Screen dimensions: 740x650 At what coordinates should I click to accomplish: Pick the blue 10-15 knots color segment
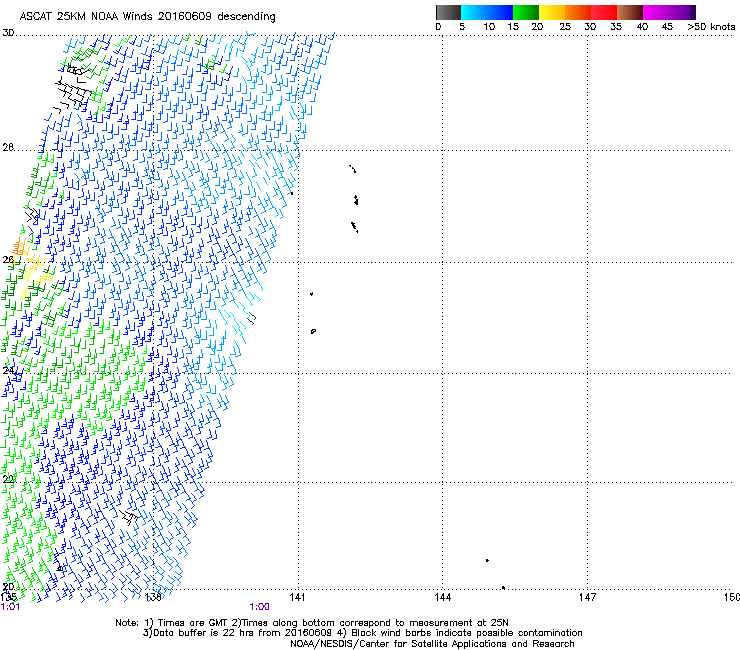coord(500,12)
